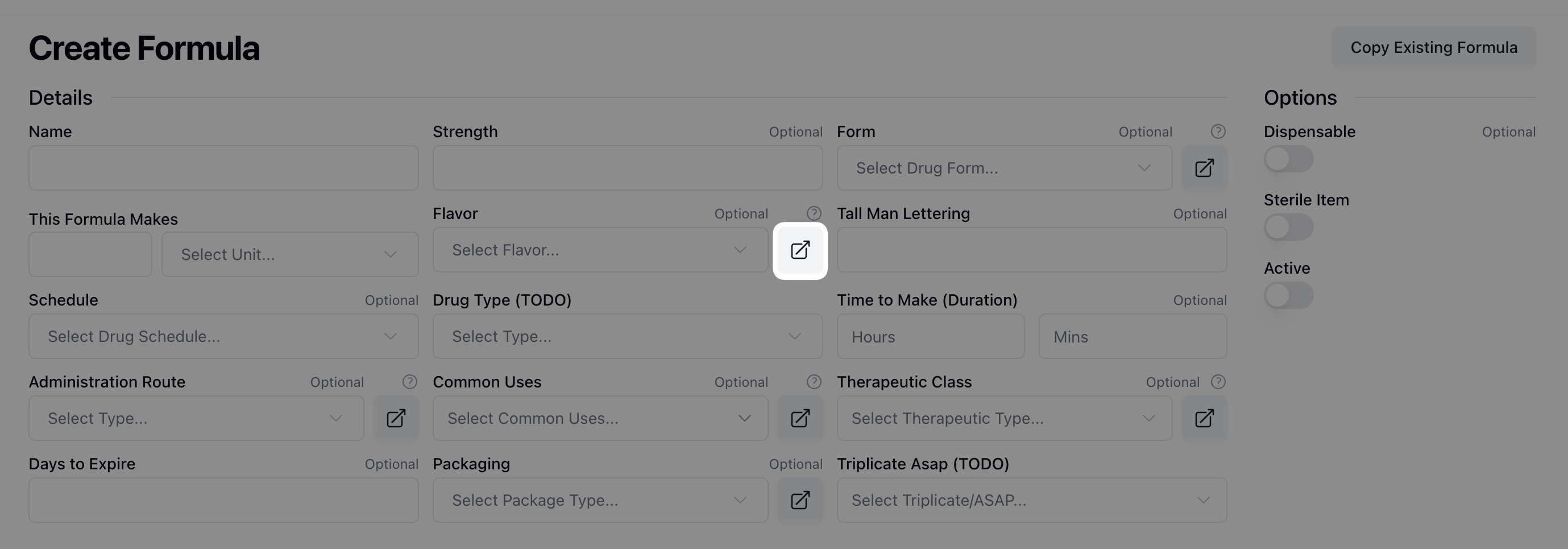Open Therapeutic Class external link icon
Viewport: 1568px width, 549px height.
(x=1204, y=418)
